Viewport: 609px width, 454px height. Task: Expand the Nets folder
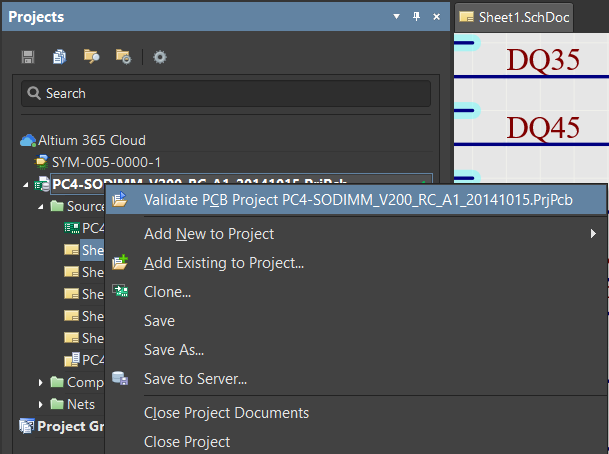[40, 404]
